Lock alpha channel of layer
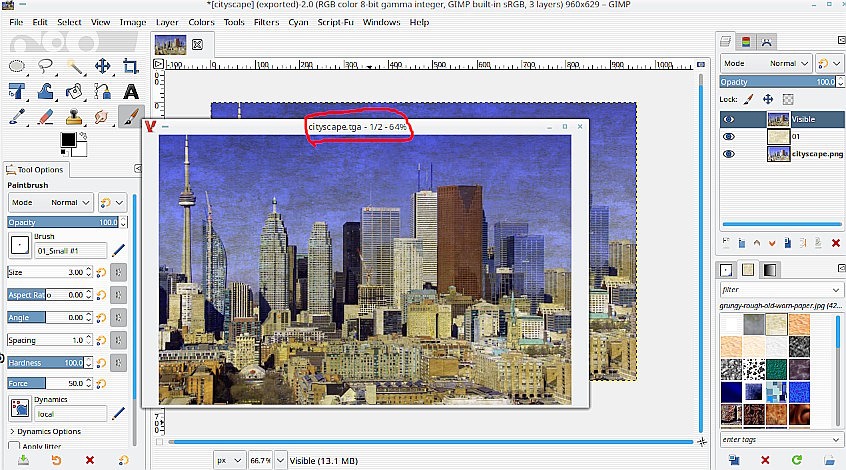This screenshot has width=846, height=470. [x=788, y=99]
